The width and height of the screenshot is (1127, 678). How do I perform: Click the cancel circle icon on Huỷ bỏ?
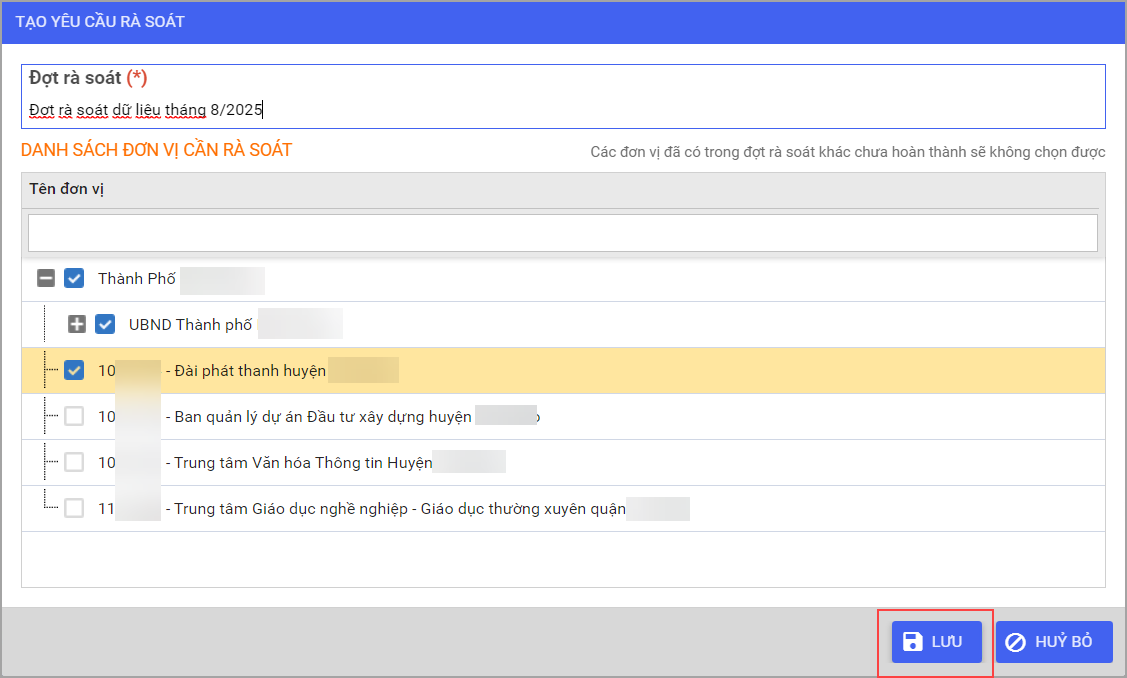pos(1015,642)
